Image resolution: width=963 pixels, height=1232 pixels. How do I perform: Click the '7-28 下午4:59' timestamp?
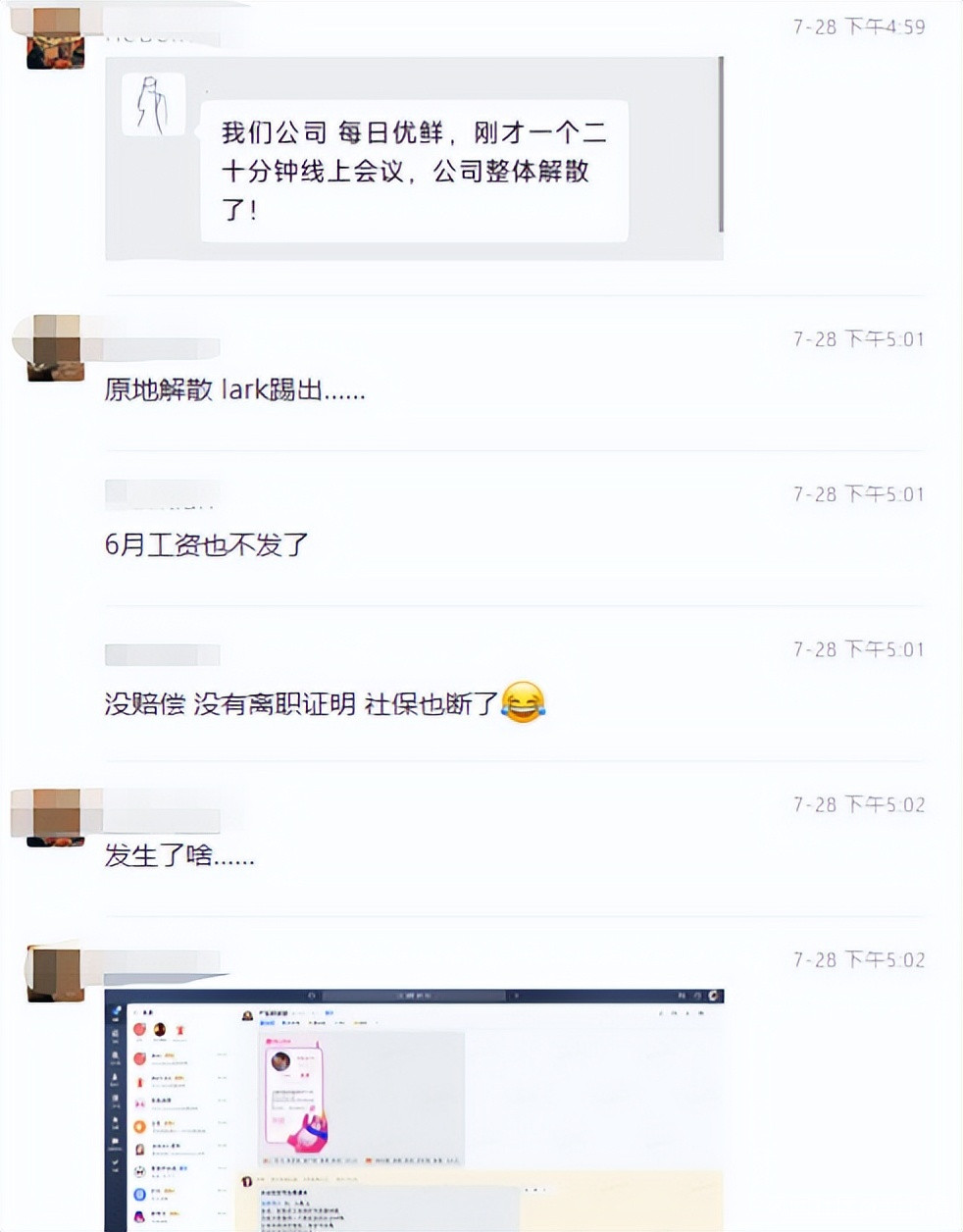coord(859,27)
